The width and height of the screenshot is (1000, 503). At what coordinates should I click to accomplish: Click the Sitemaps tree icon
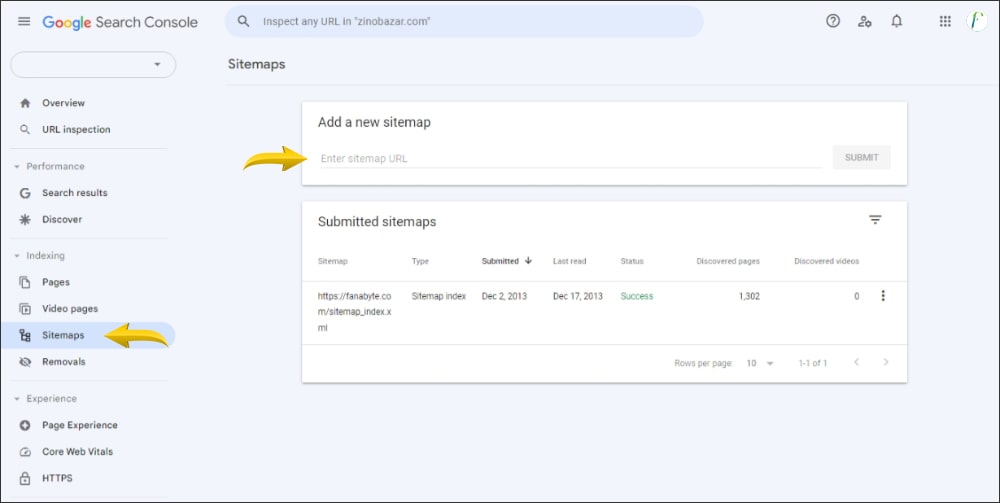click(x=25, y=335)
